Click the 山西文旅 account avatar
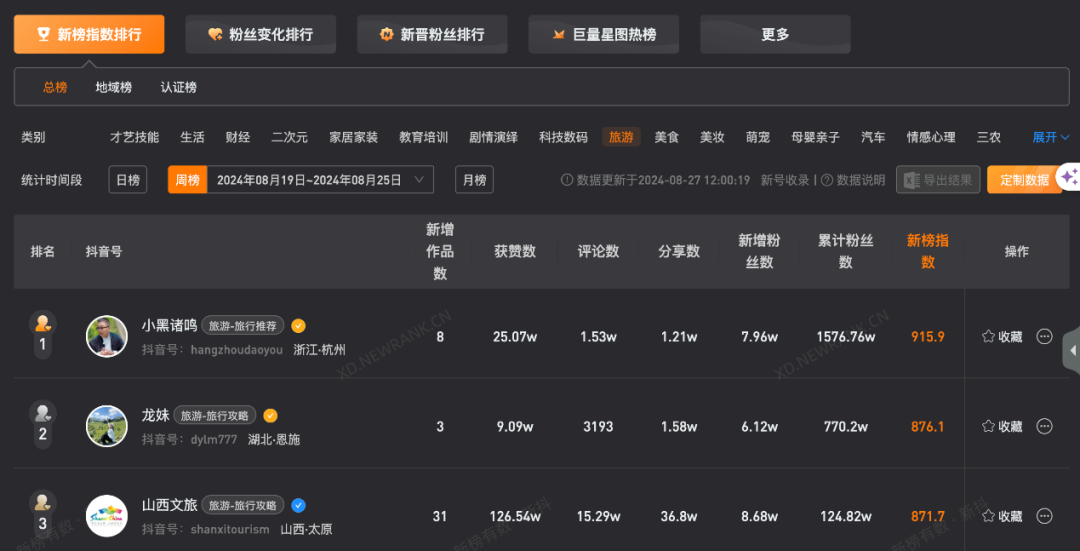Viewport: 1080px width, 551px height. (x=107, y=516)
